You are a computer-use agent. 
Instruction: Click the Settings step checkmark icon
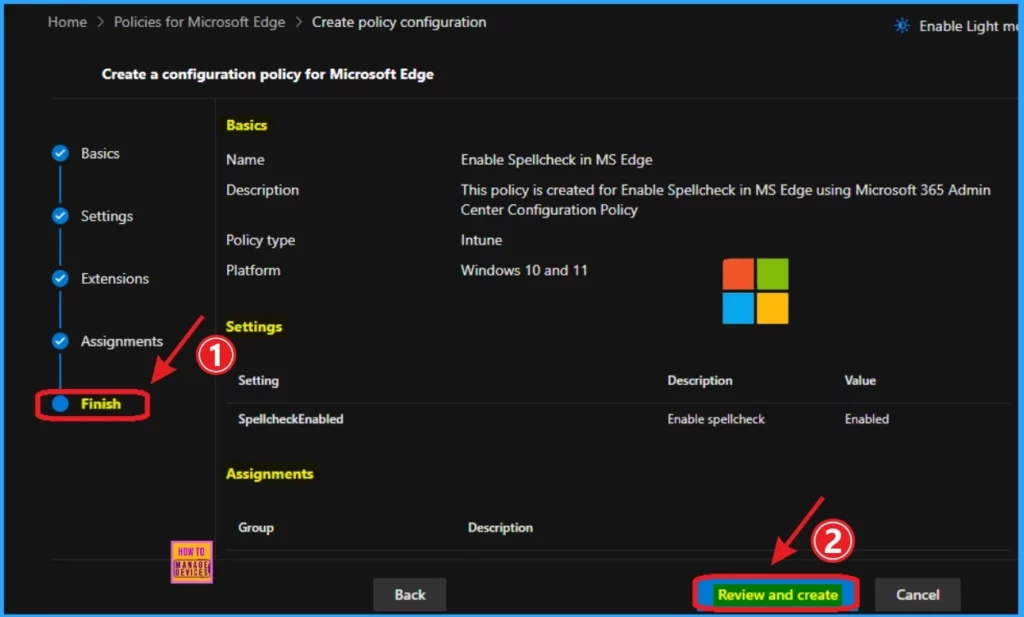(60, 216)
